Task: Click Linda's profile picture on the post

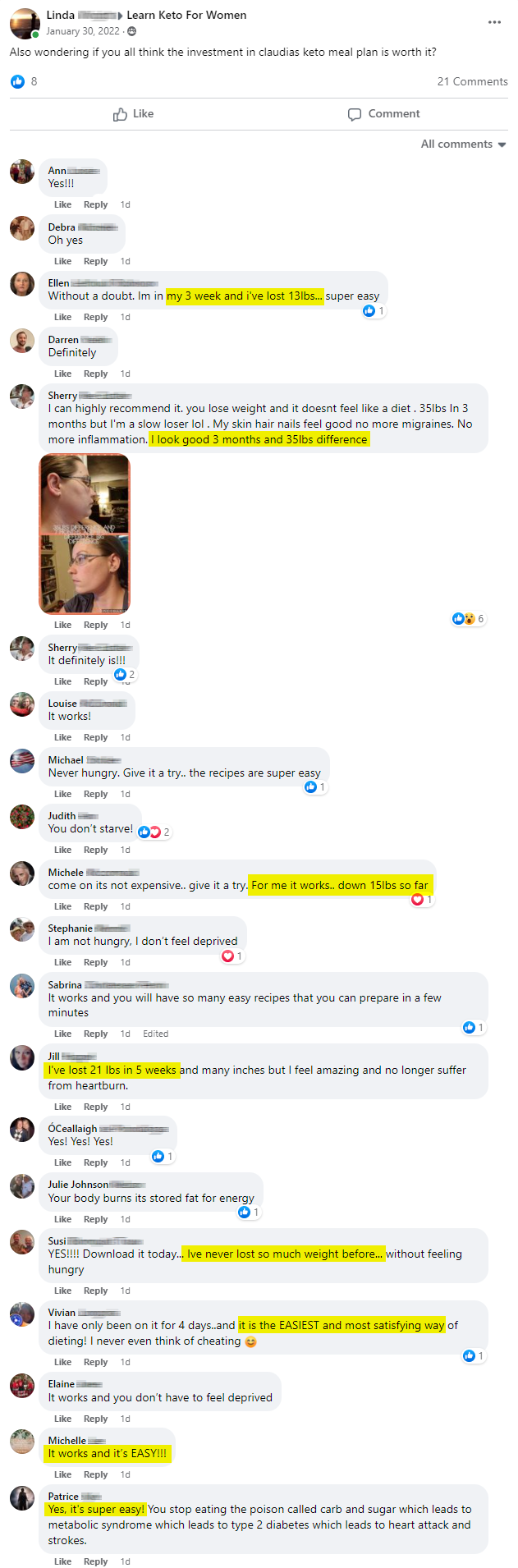Action: point(25,24)
